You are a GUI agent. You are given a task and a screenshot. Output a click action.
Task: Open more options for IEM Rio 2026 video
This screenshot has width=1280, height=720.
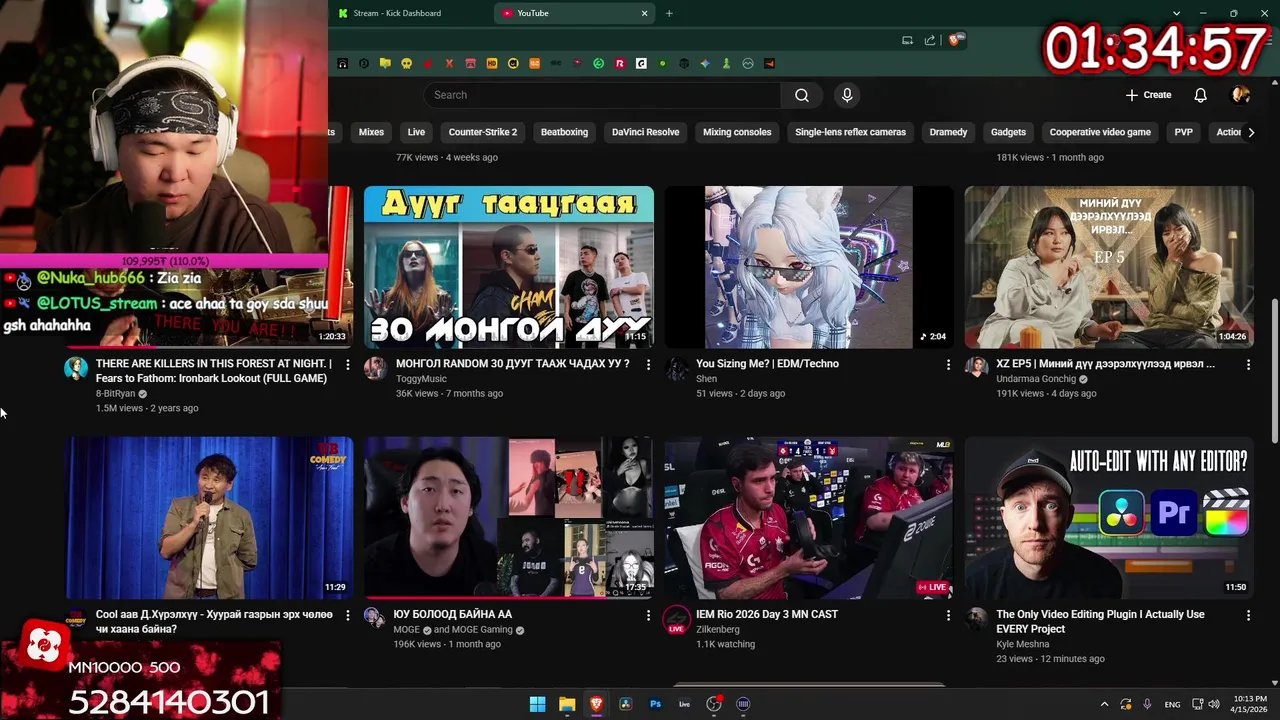[x=948, y=615]
